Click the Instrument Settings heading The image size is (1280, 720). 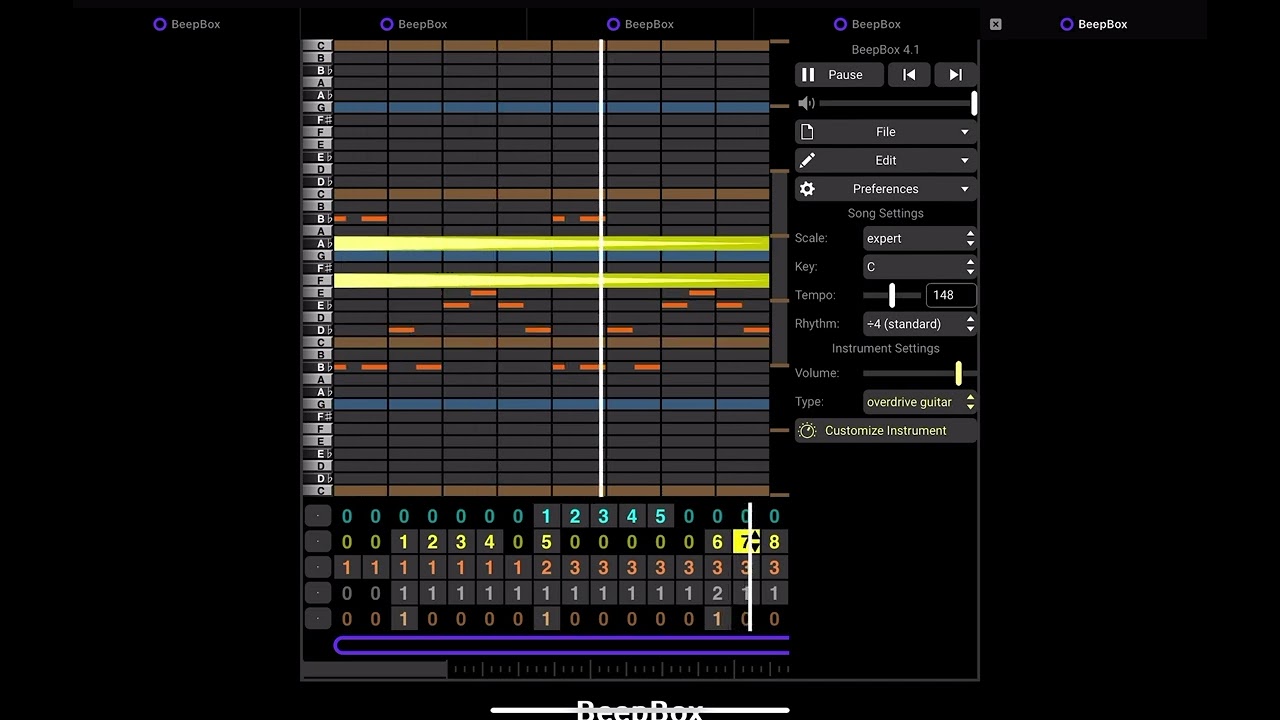pos(885,348)
